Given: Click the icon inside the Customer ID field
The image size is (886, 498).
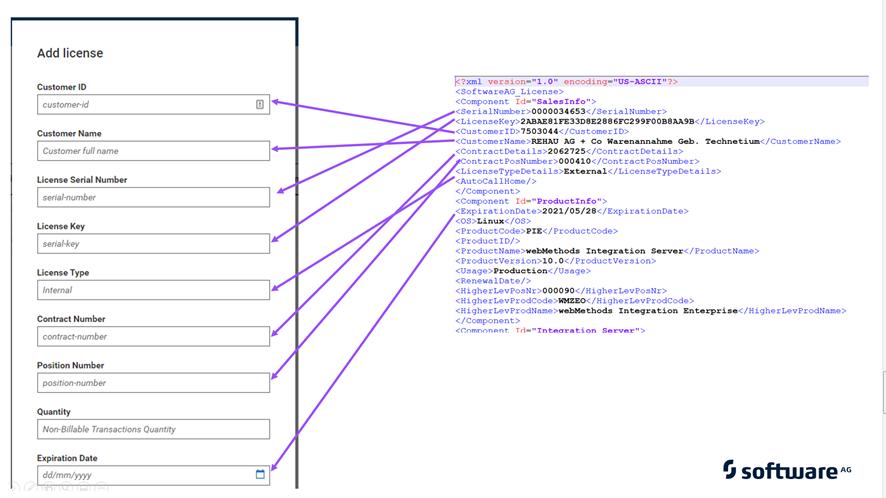Looking at the screenshot, I should 260,104.
